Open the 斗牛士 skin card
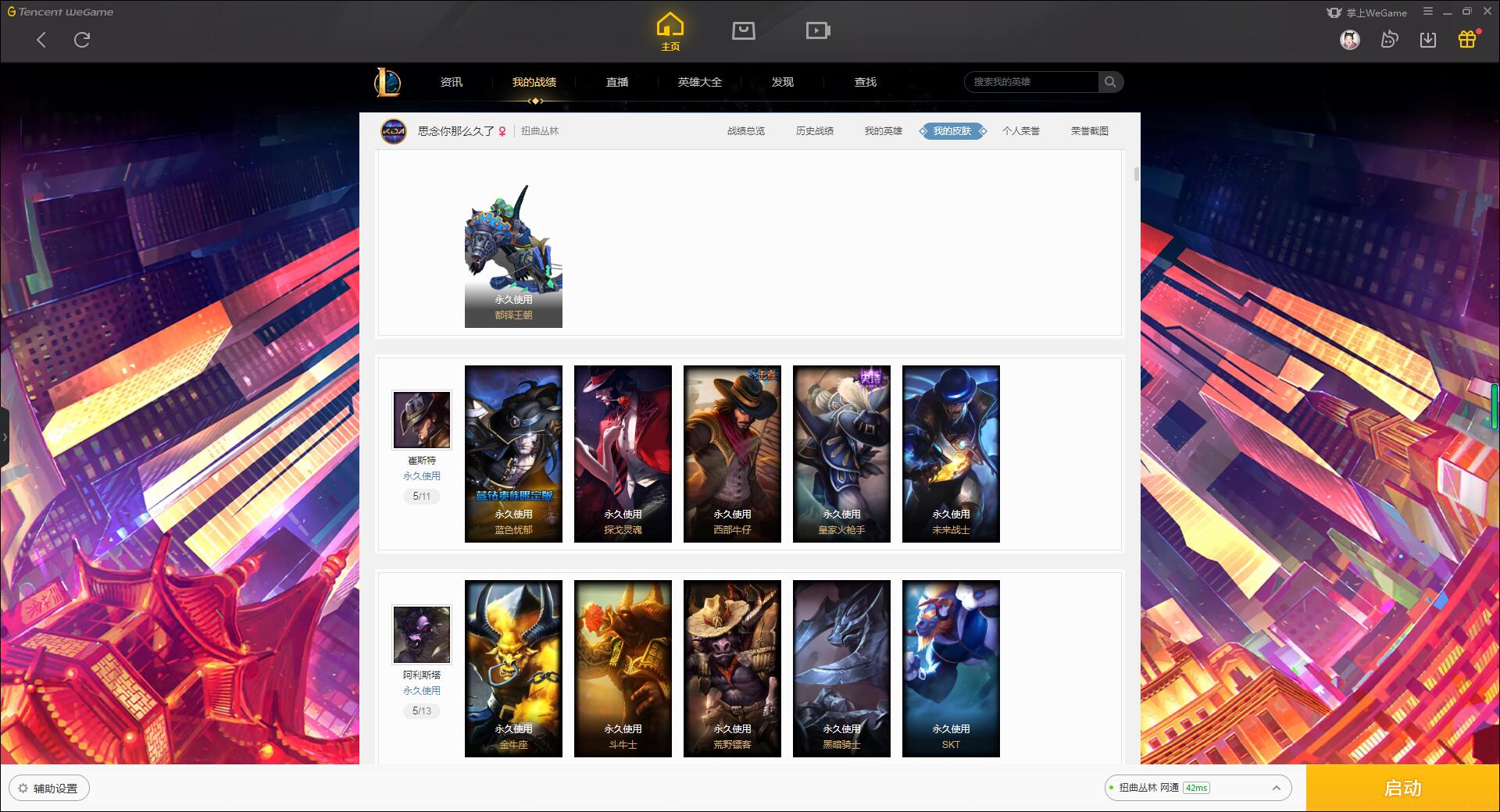 [623, 668]
